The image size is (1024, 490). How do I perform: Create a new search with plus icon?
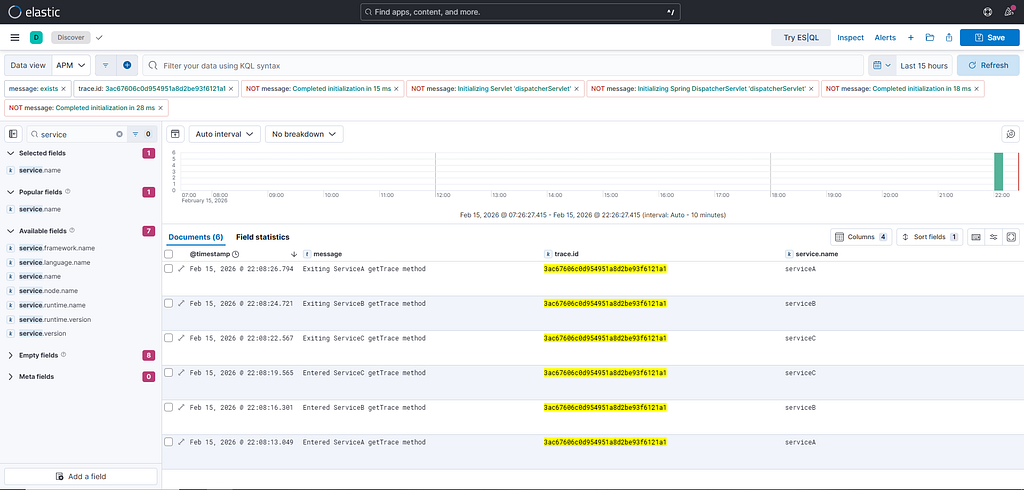[911, 38]
